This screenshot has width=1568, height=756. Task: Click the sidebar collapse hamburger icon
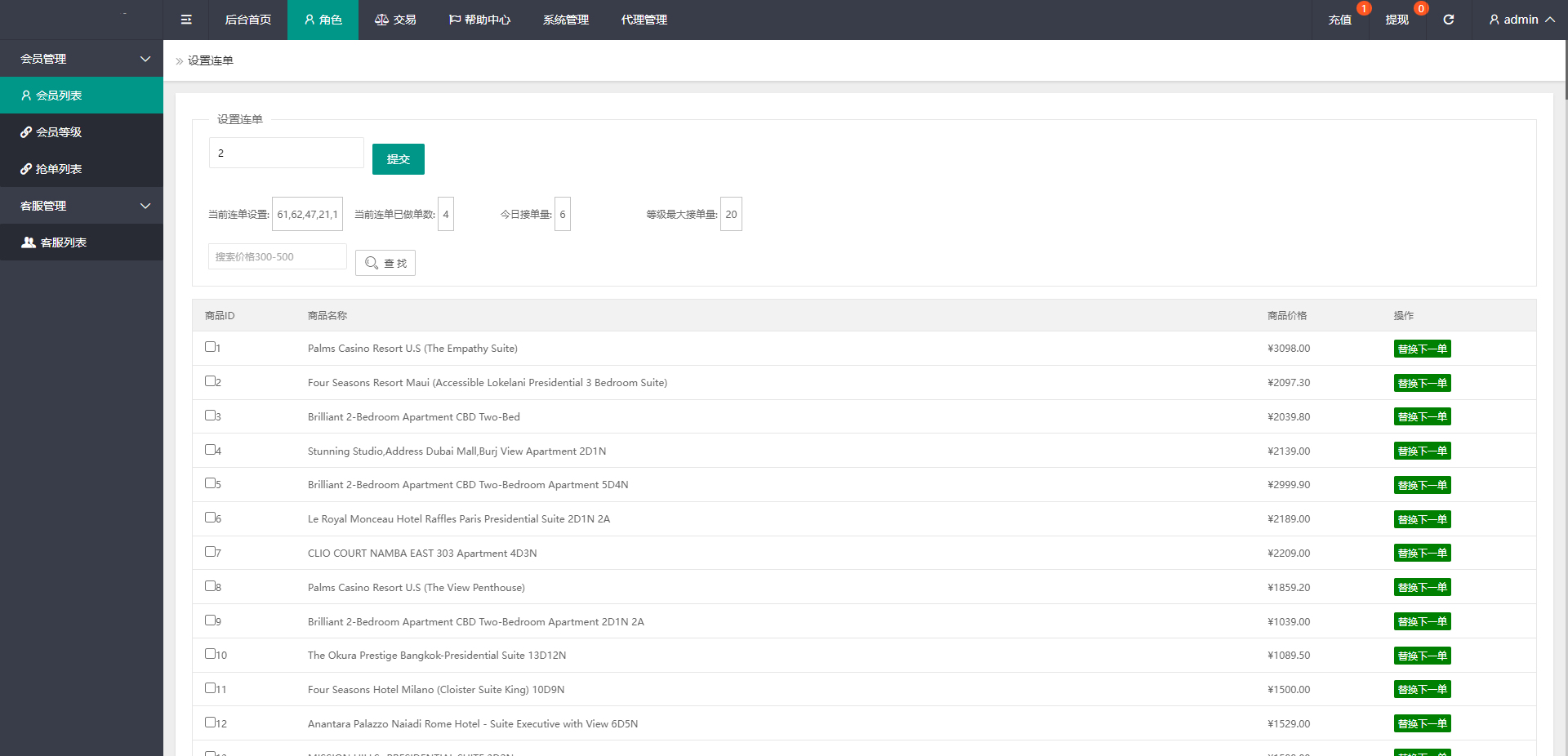[x=186, y=20]
